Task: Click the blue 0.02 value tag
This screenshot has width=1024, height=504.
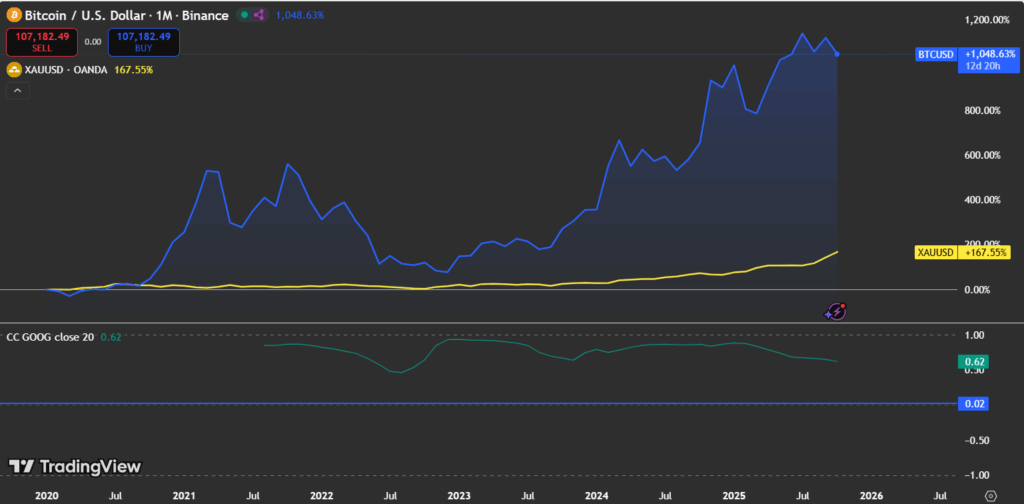Action: pos(975,404)
